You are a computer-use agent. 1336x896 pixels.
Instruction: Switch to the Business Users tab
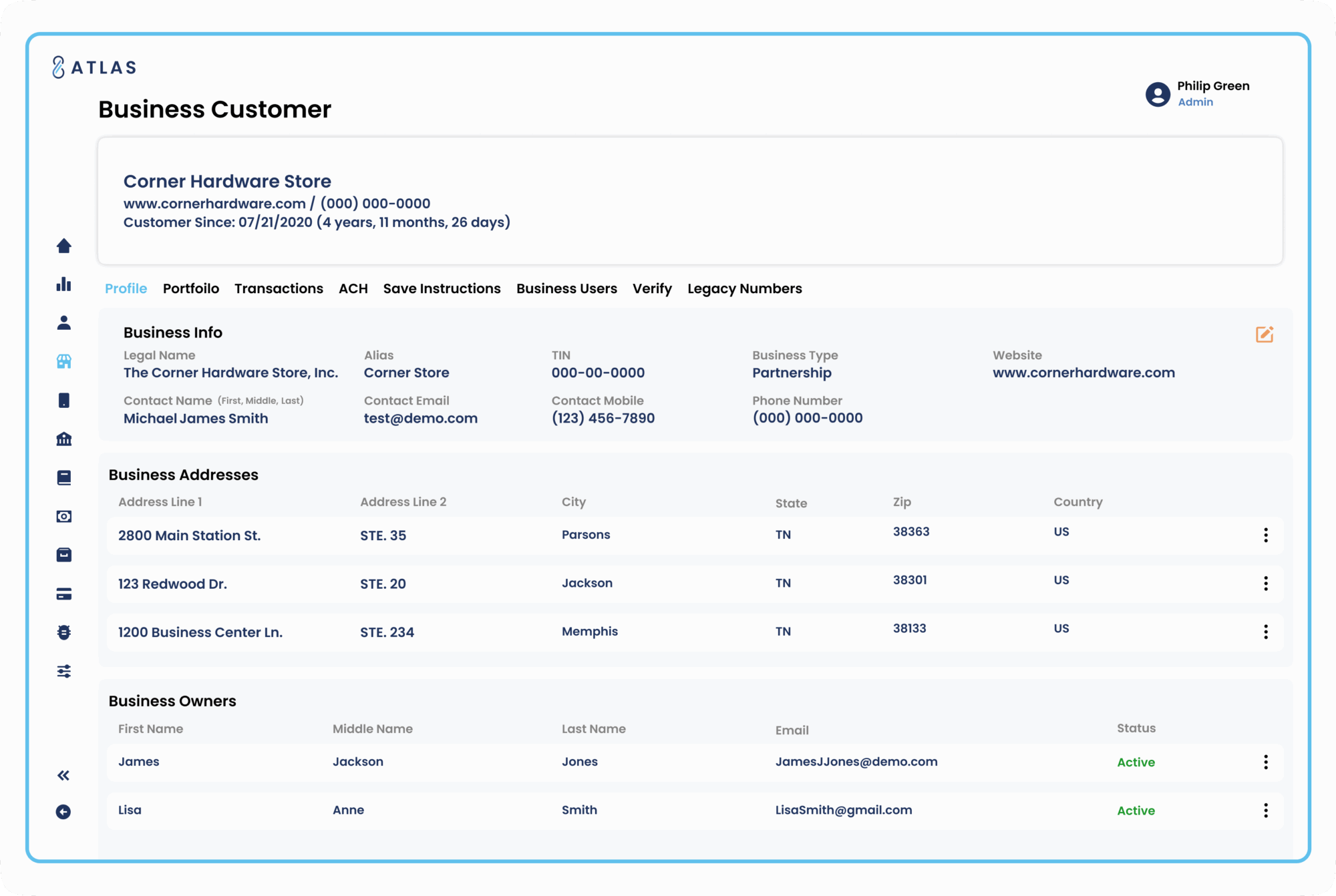(566, 288)
